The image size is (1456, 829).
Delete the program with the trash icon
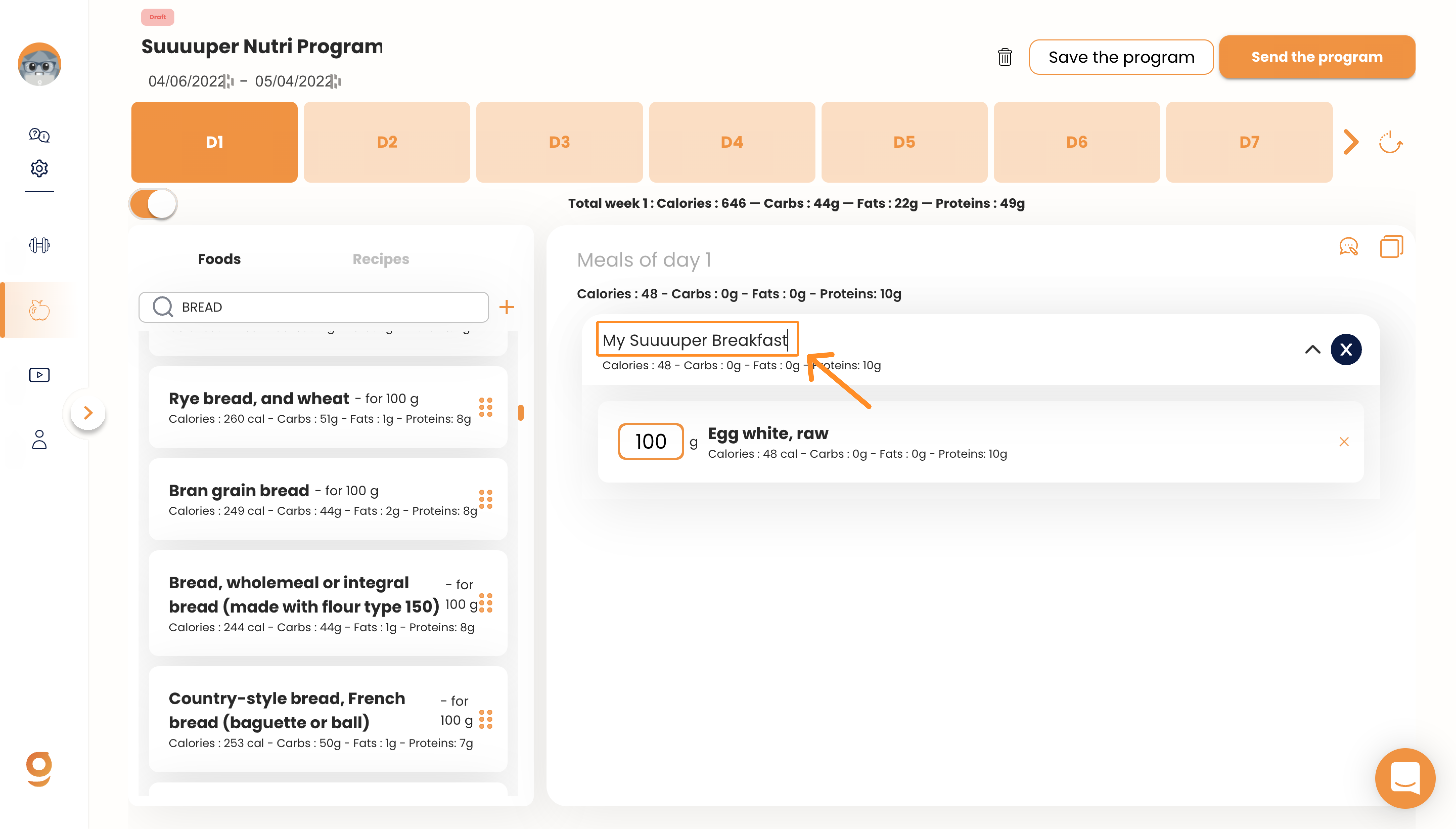[1004, 57]
